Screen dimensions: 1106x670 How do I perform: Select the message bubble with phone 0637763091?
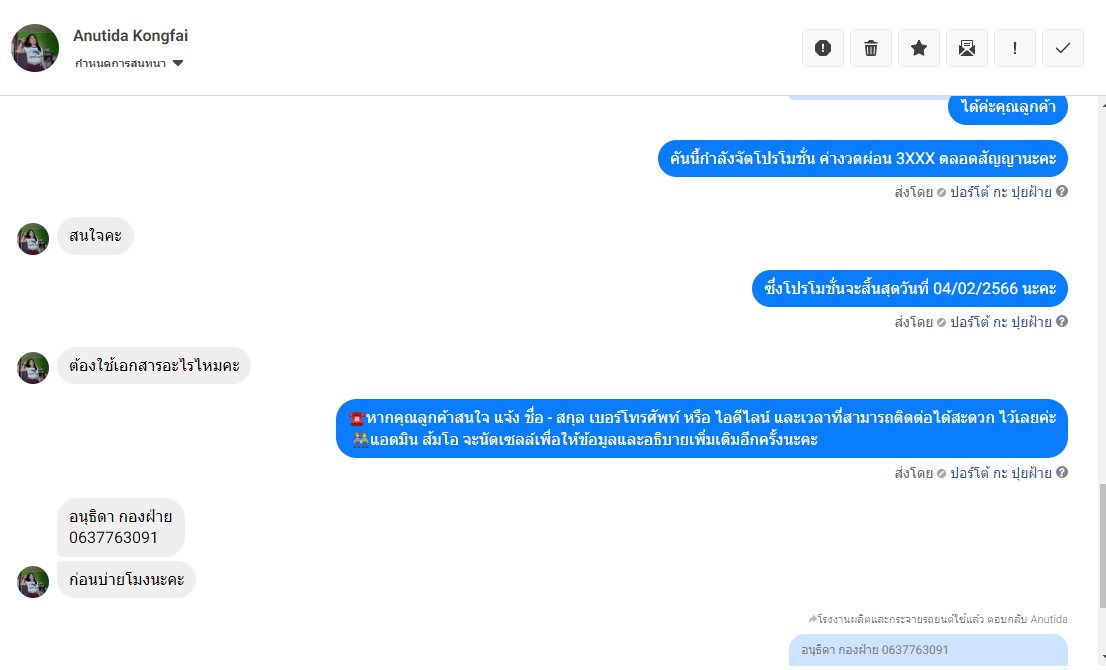pyautogui.click(x=121, y=527)
